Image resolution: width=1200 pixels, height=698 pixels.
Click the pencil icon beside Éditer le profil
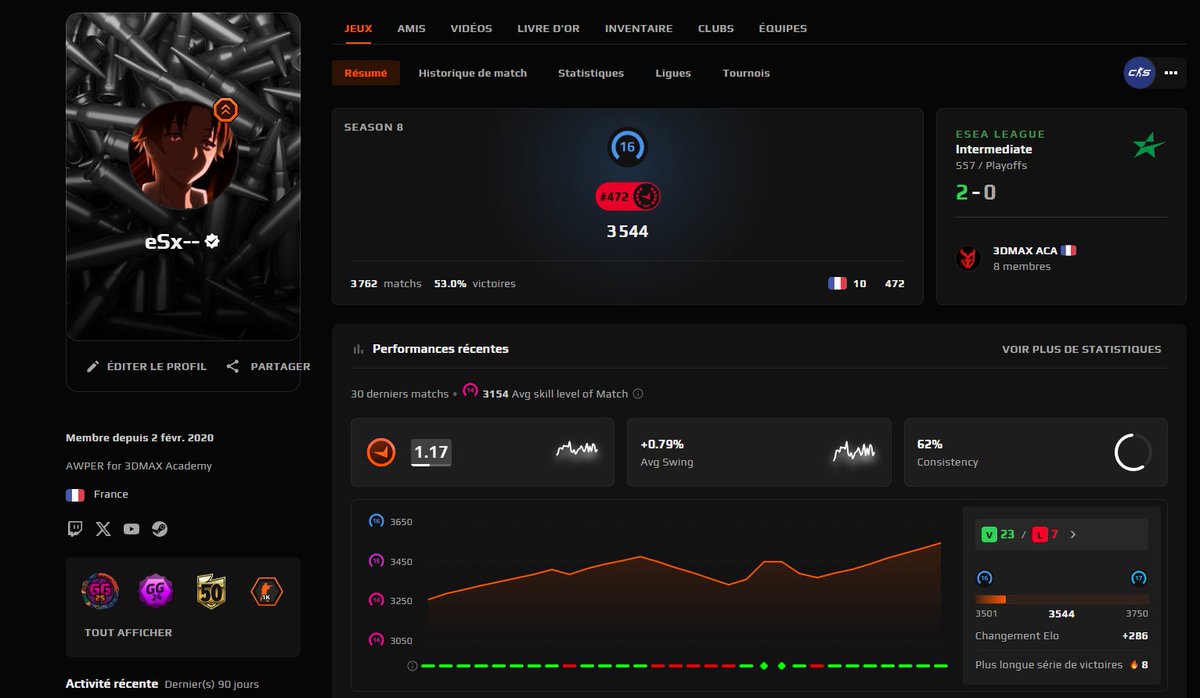pyautogui.click(x=93, y=367)
